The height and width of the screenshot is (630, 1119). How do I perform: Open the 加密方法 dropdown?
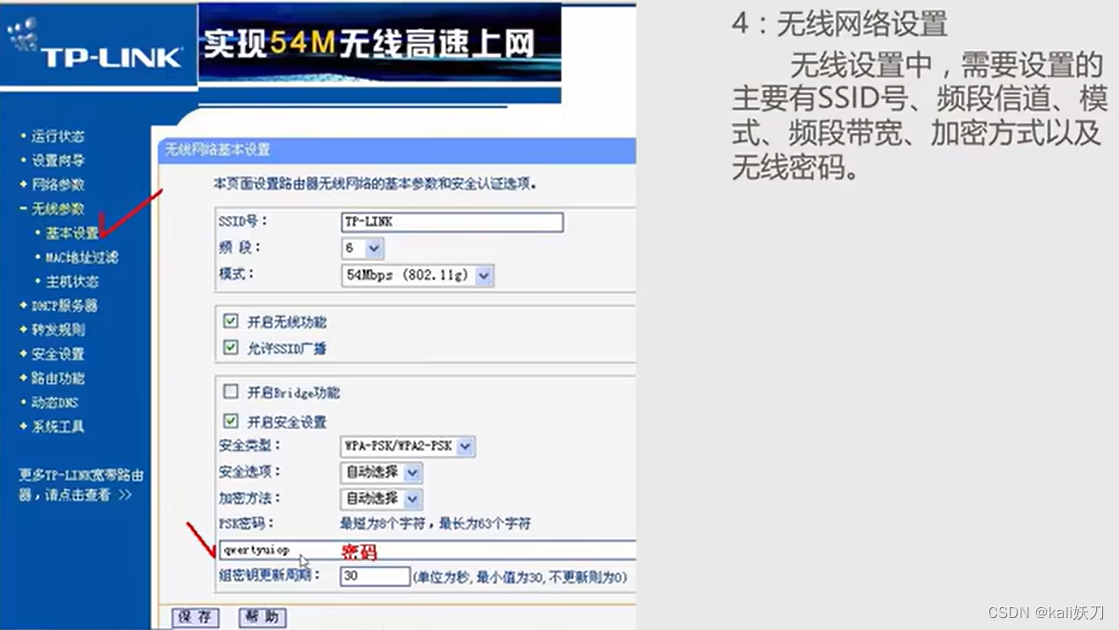381,499
